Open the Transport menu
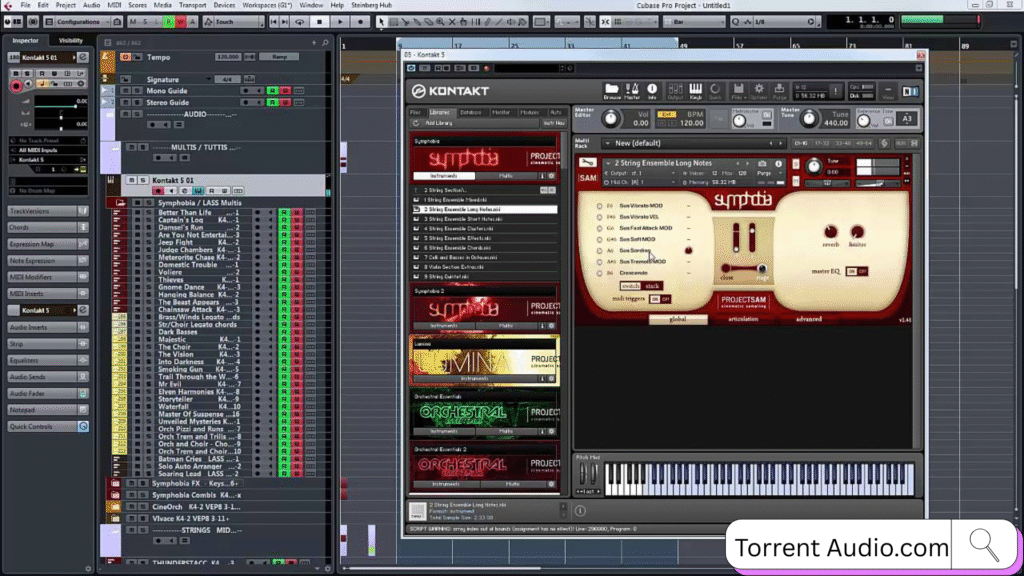Viewport: 1024px width, 576px height. pyautogui.click(x=192, y=5)
